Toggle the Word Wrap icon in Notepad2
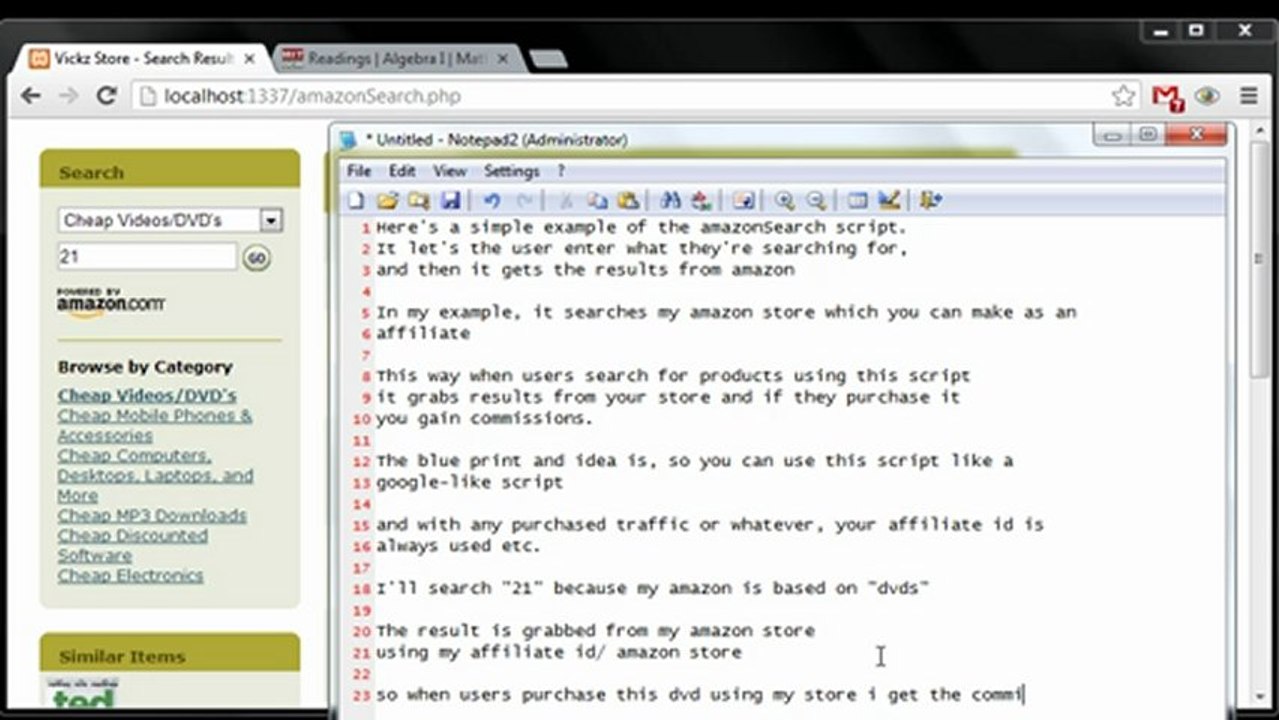Screen dimensions: 1279x720 (743, 201)
